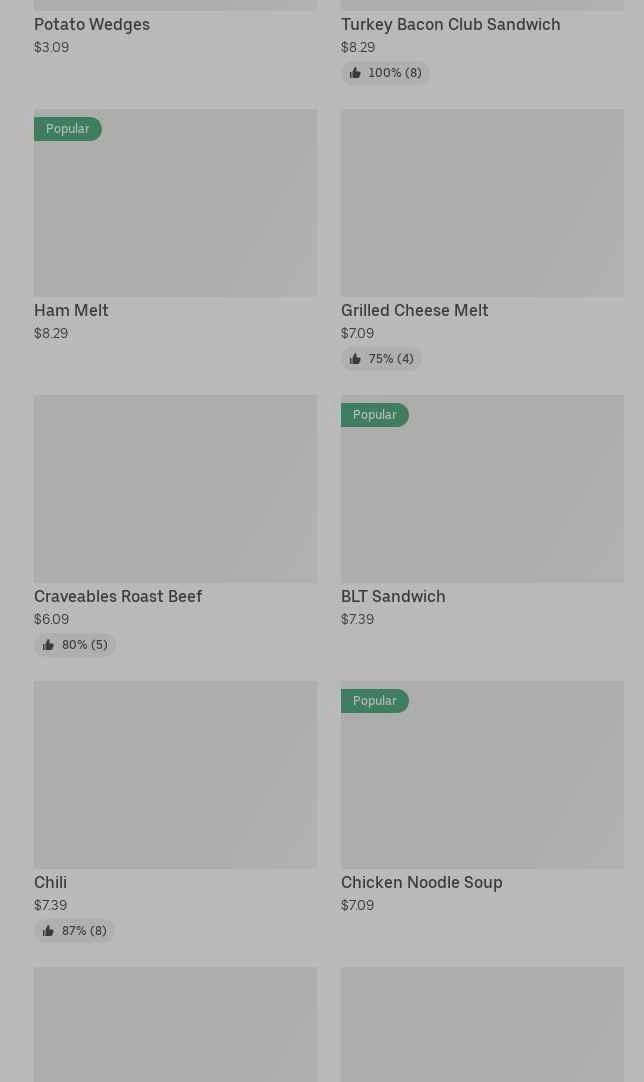This screenshot has height=1082, width=644.
Task: Choose the BLT Sandwich title link
Action: click(393, 596)
